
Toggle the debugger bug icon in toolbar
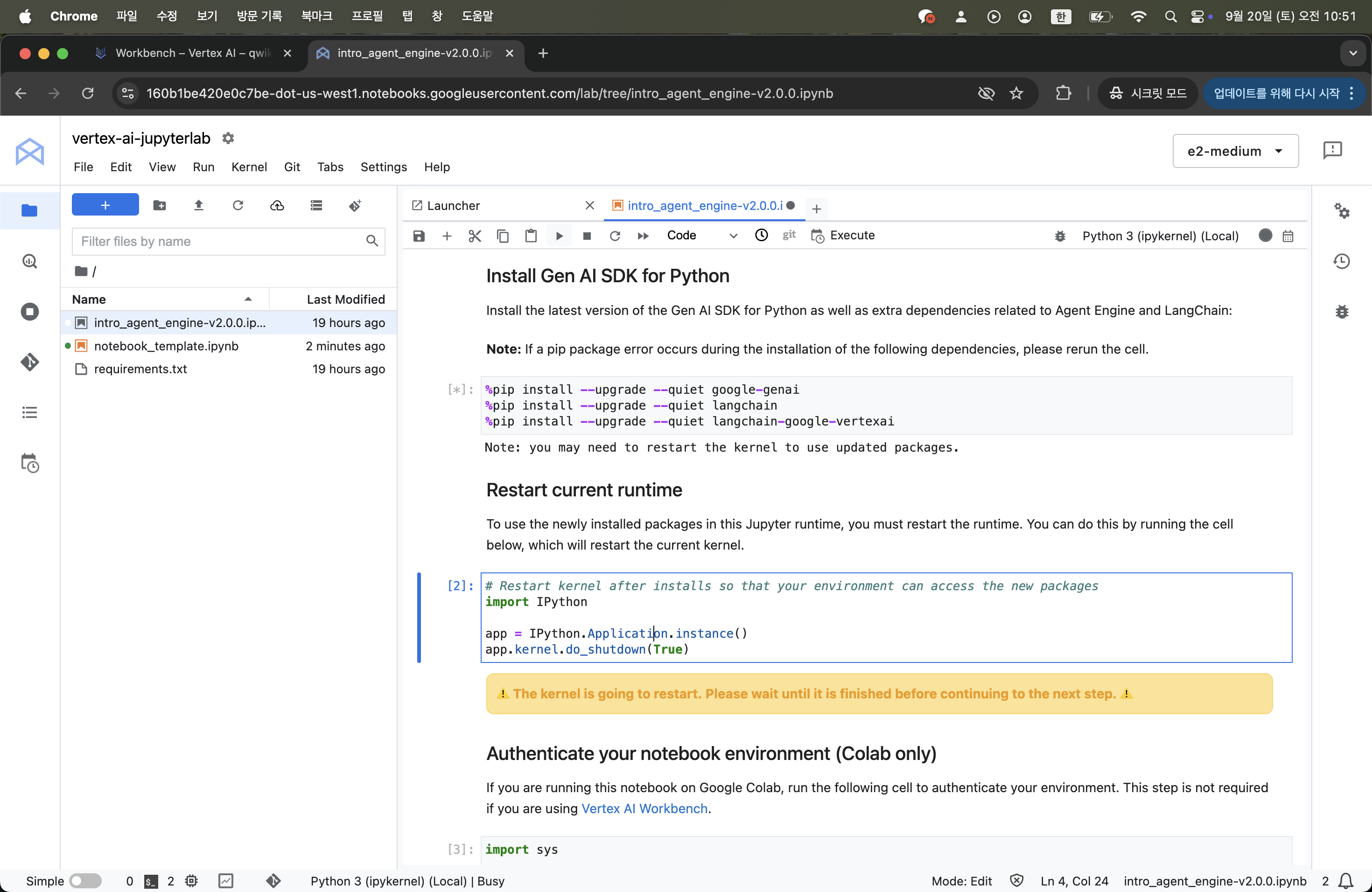(1059, 236)
